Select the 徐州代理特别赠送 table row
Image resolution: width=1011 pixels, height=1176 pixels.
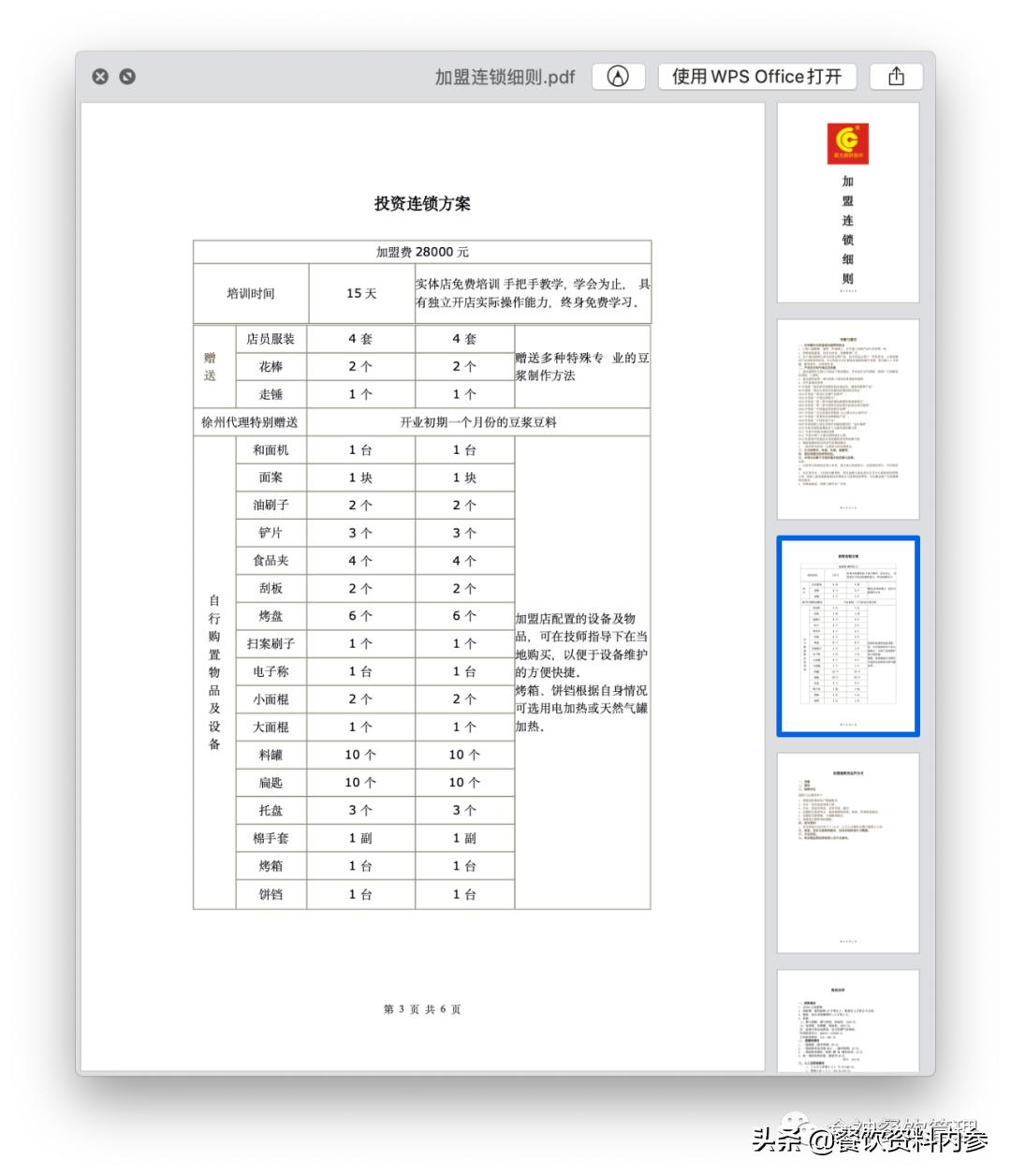click(x=251, y=421)
